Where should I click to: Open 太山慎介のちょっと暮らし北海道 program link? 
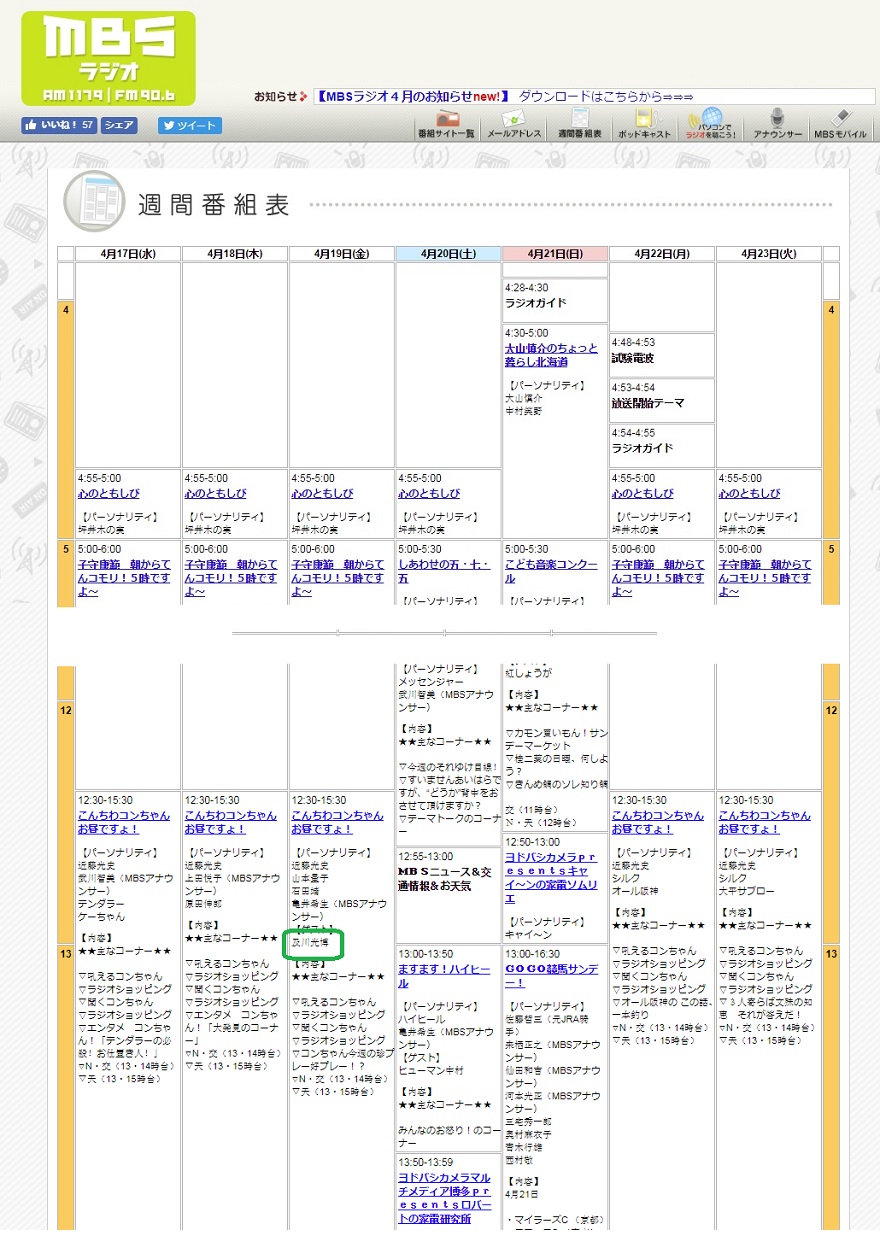(551, 355)
